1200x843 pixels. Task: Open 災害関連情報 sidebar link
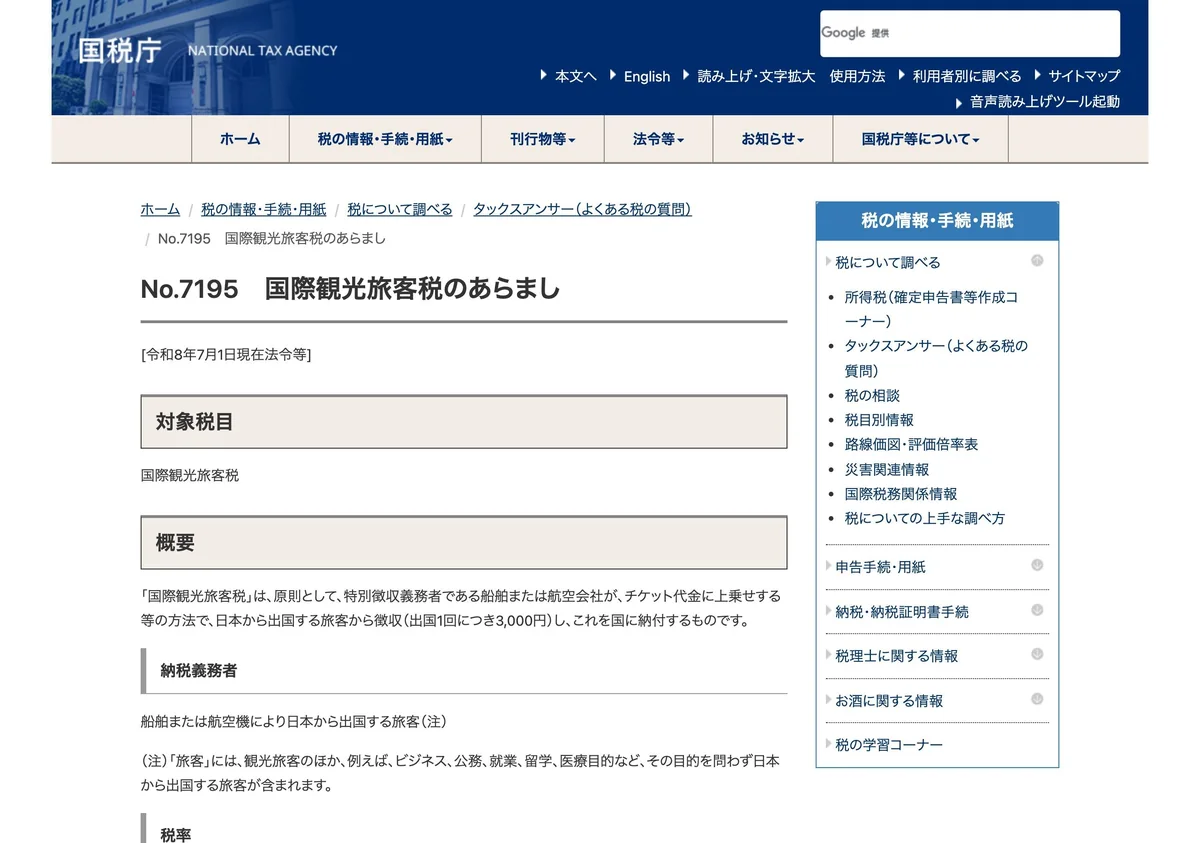click(886, 469)
